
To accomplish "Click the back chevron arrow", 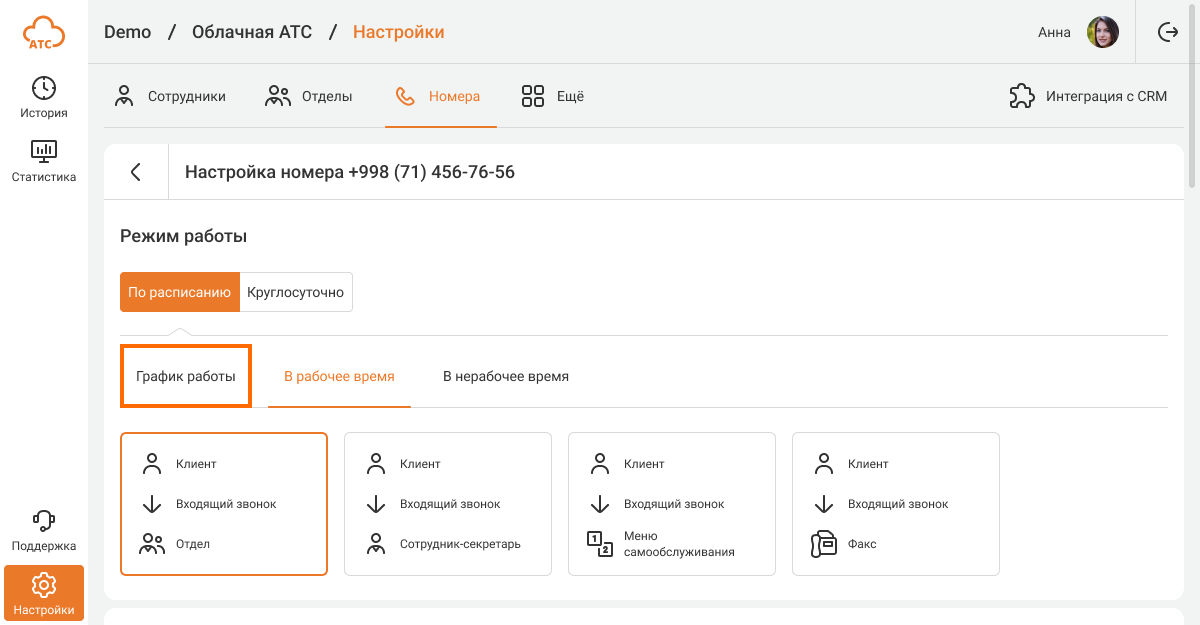I will click(x=136, y=172).
